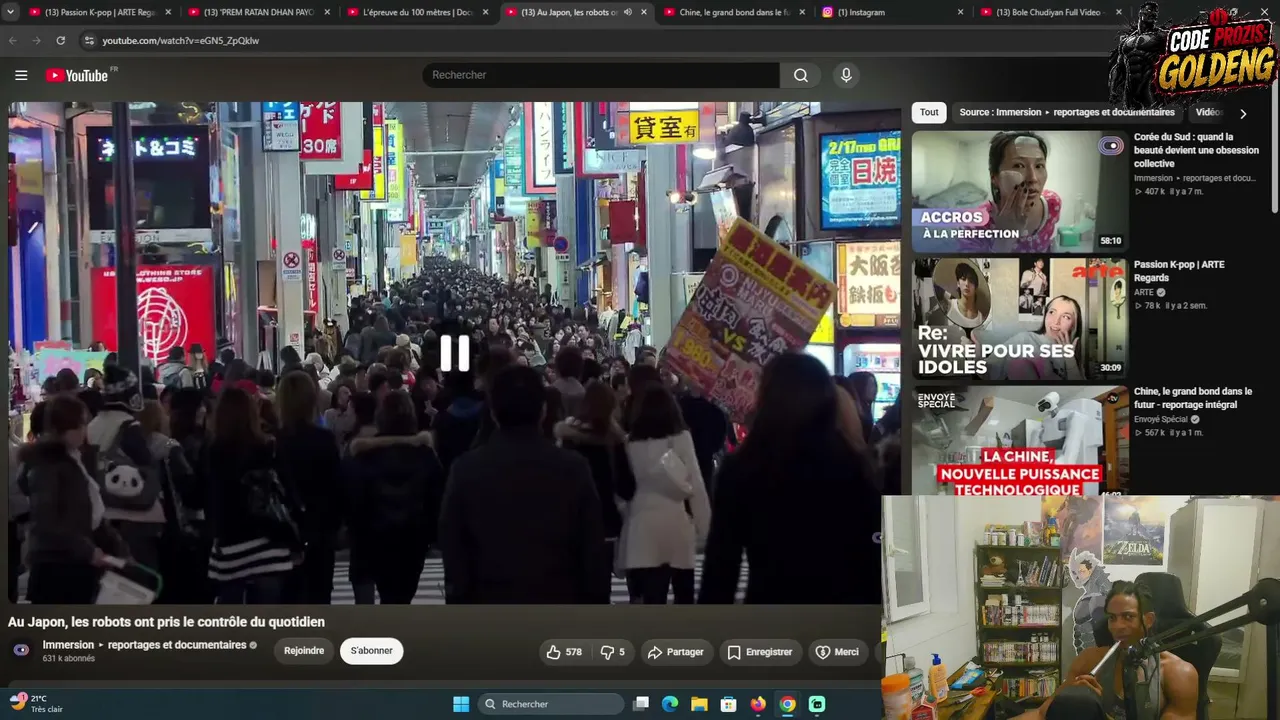Screen dimensions: 1280x720
Task: Open the Immersion channel avatar
Action: [x=21, y=650]
